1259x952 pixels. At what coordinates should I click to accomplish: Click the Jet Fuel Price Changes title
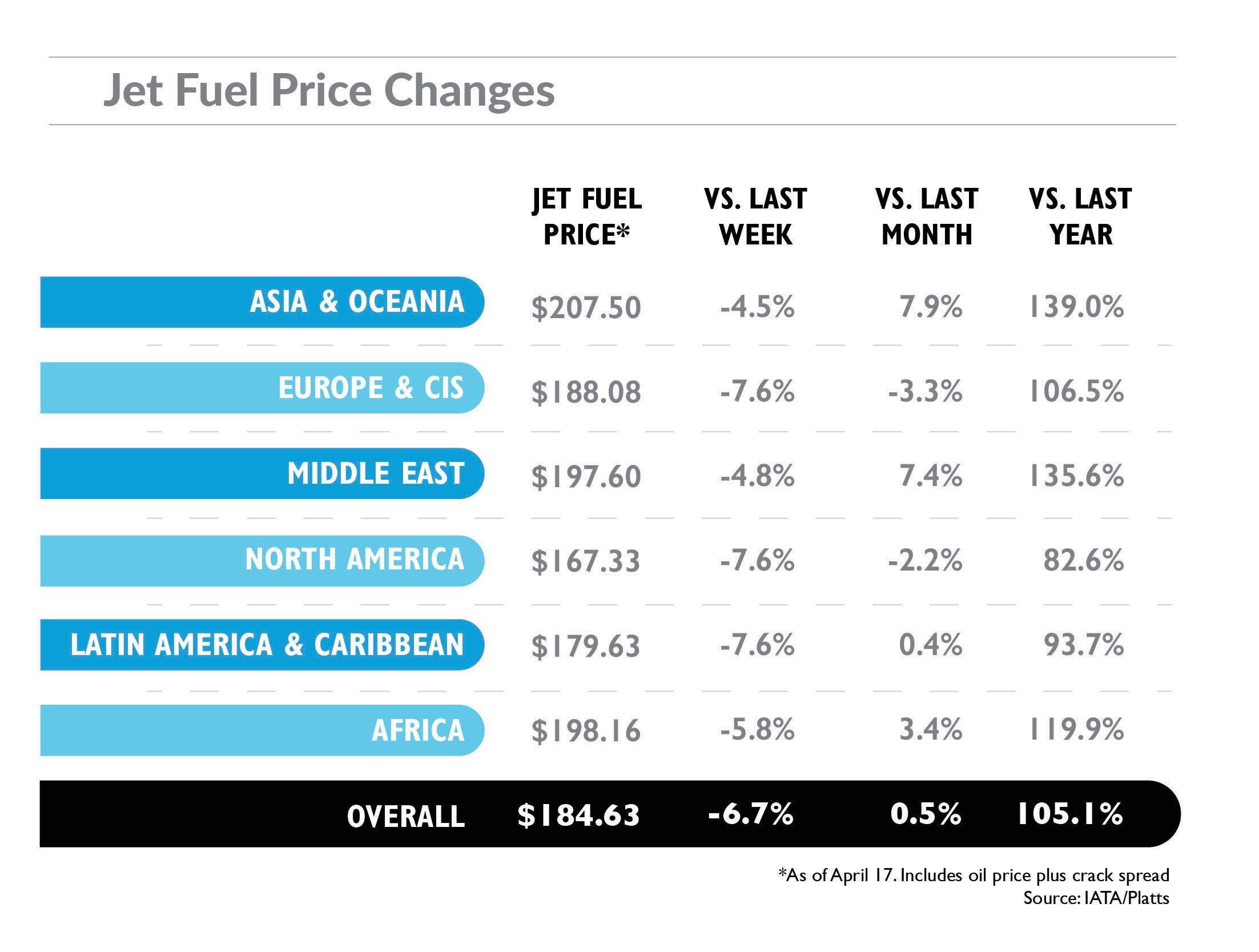[329, 90]
